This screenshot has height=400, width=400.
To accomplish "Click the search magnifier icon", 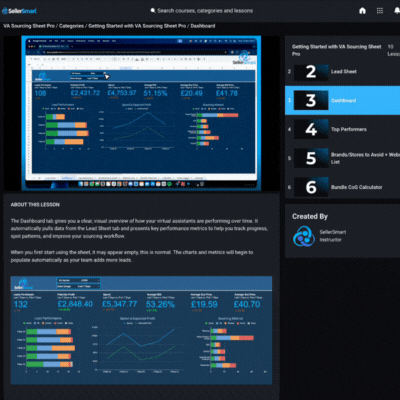I will coord(153,11).
